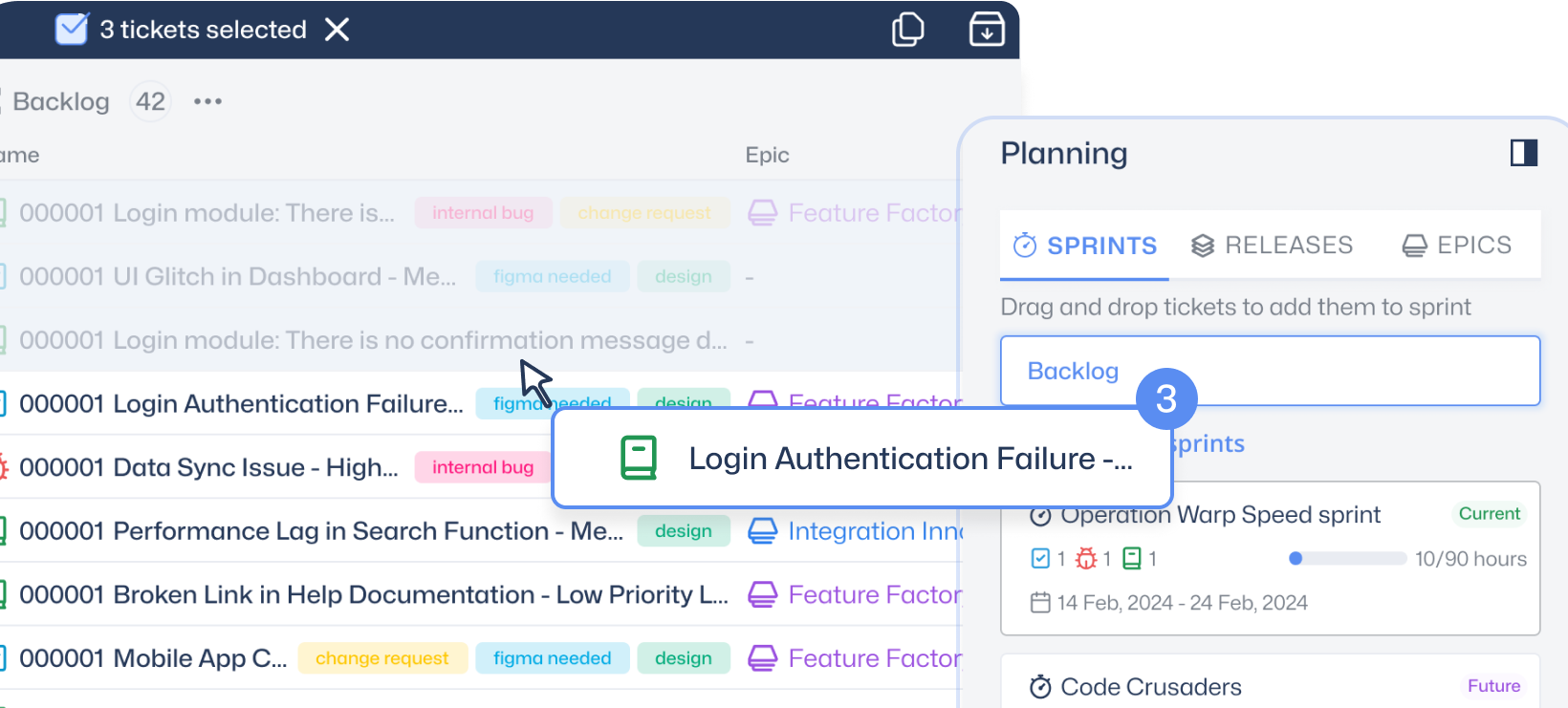The height and width of the screenshot is (708, 1568).
Task: Click the green story icon in the dragged ticket card
Action: click(x=638, y=458)
